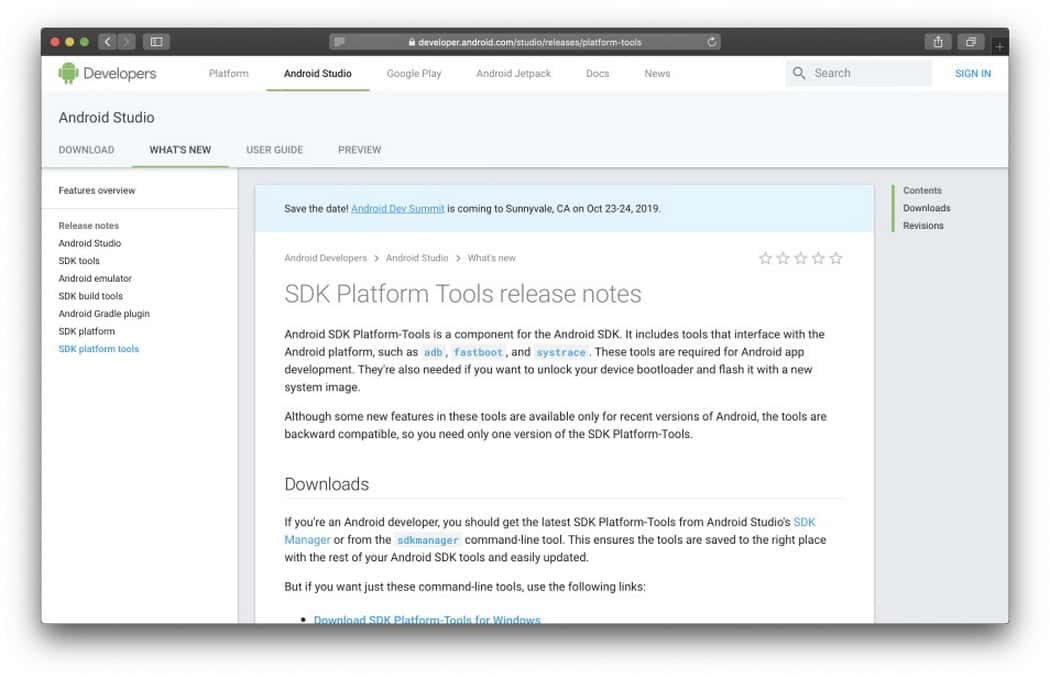Open the News nav item
The image size is (1050, 678).
[x=657, y=73]
